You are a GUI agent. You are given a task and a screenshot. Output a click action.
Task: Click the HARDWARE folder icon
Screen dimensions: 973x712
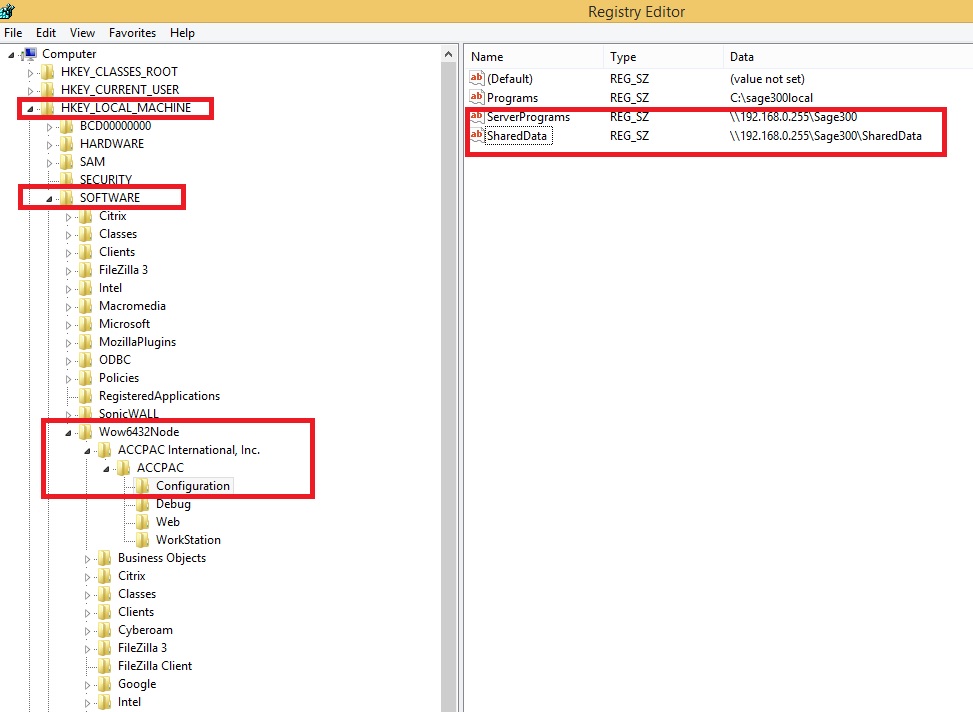click(x=67, y=144)
